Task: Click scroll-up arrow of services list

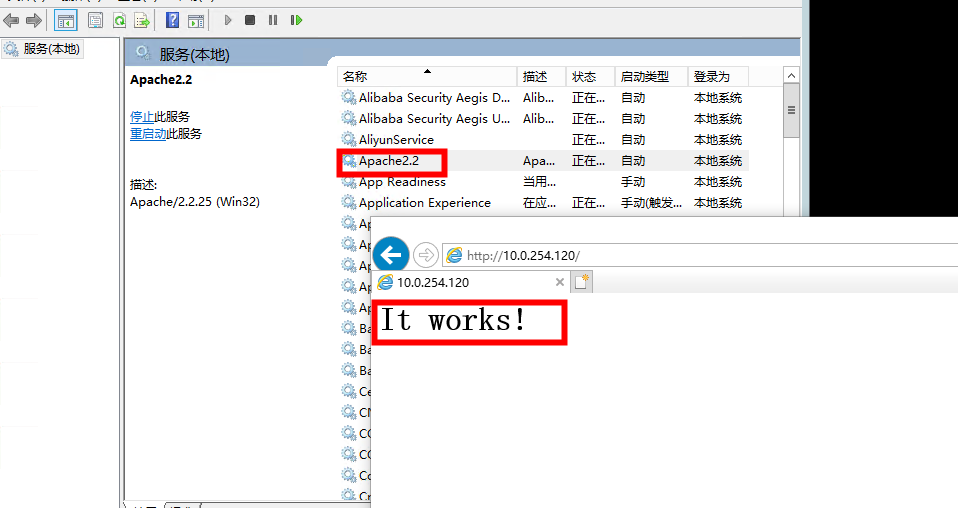Action: click(791, 76)
